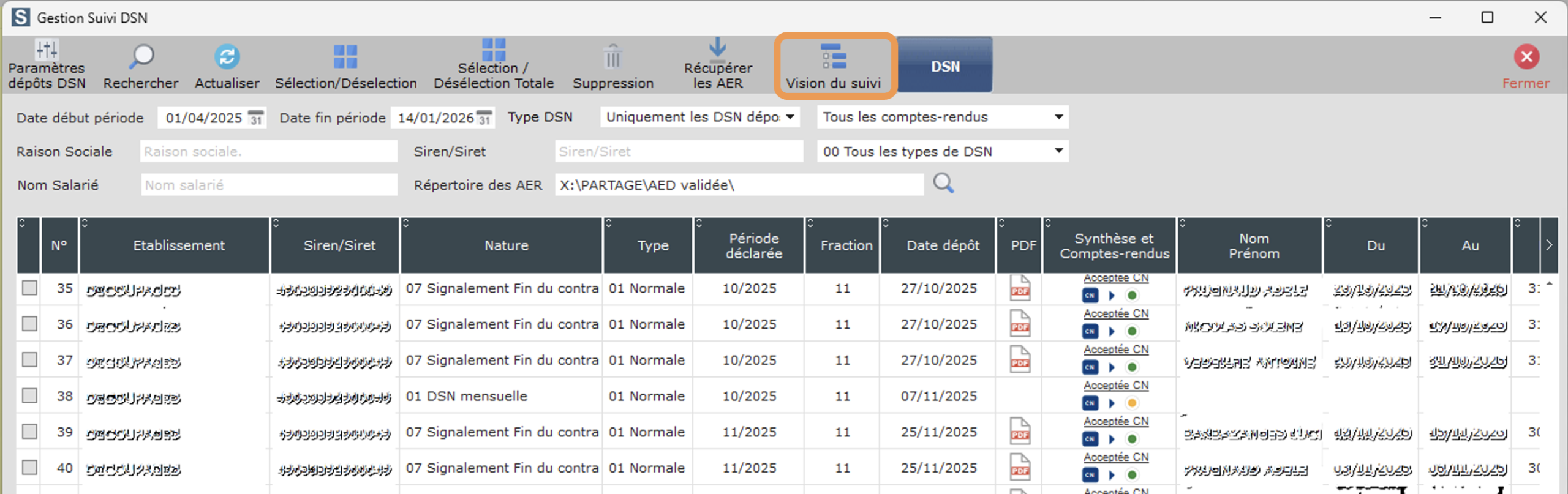The width and height of the screenshot is (1568, 494).
Task: Click the Raison Sociale input field
Action: [x=268, y=152]
